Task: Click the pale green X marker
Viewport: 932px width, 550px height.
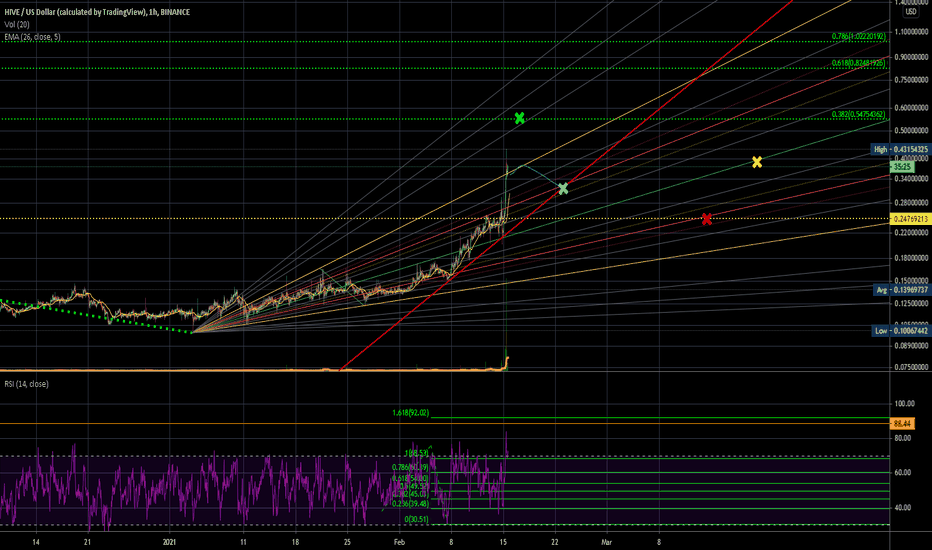Action: coord(563,188)
